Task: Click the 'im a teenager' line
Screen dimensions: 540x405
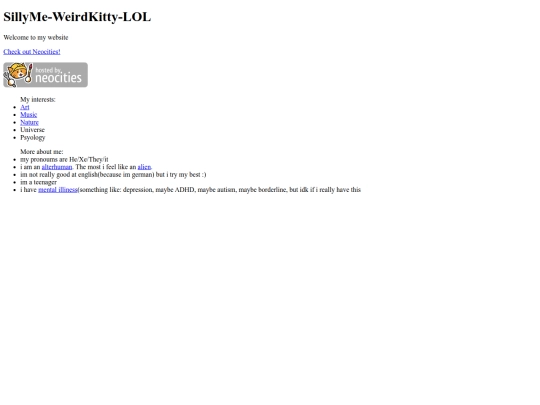Action: coord(39,182)
